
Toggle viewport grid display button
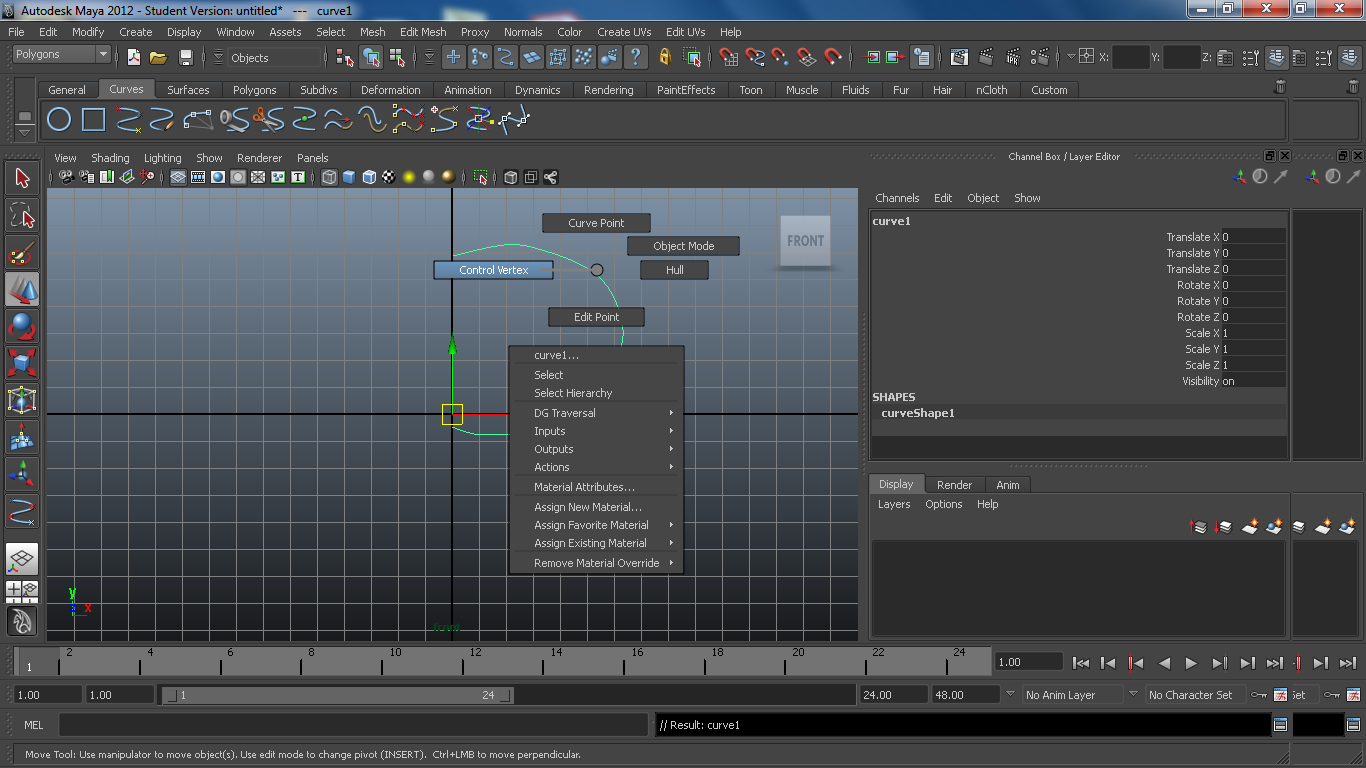(x=178, y=177)
